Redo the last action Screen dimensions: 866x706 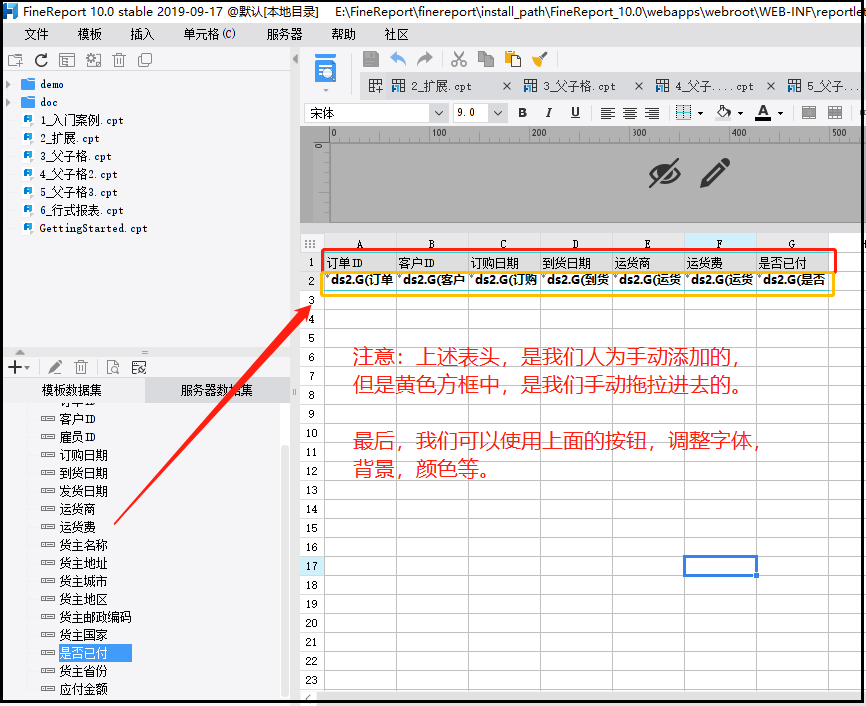click(425, 59)
